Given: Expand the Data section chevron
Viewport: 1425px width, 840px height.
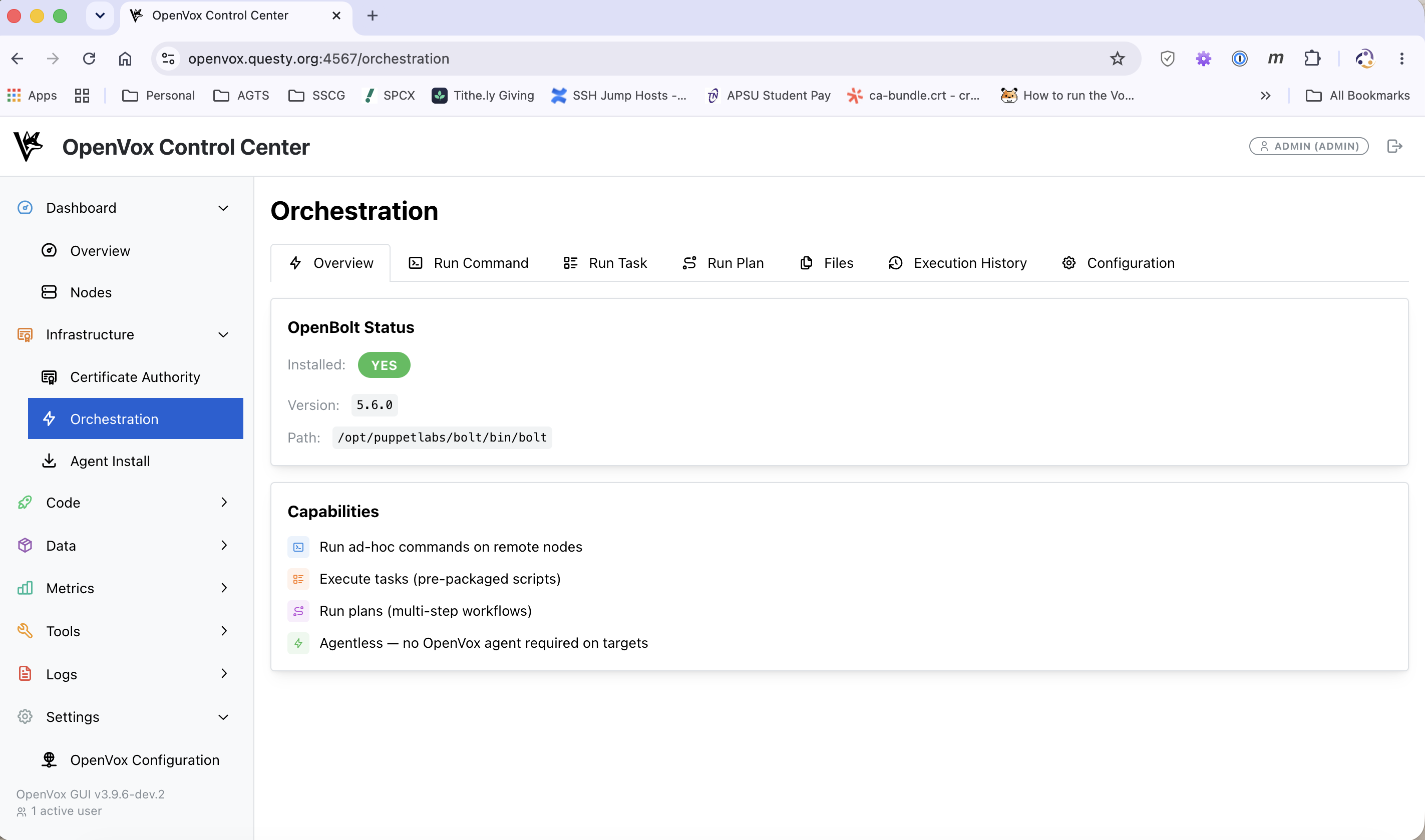Looking at the screenshot, I should 224,545.
